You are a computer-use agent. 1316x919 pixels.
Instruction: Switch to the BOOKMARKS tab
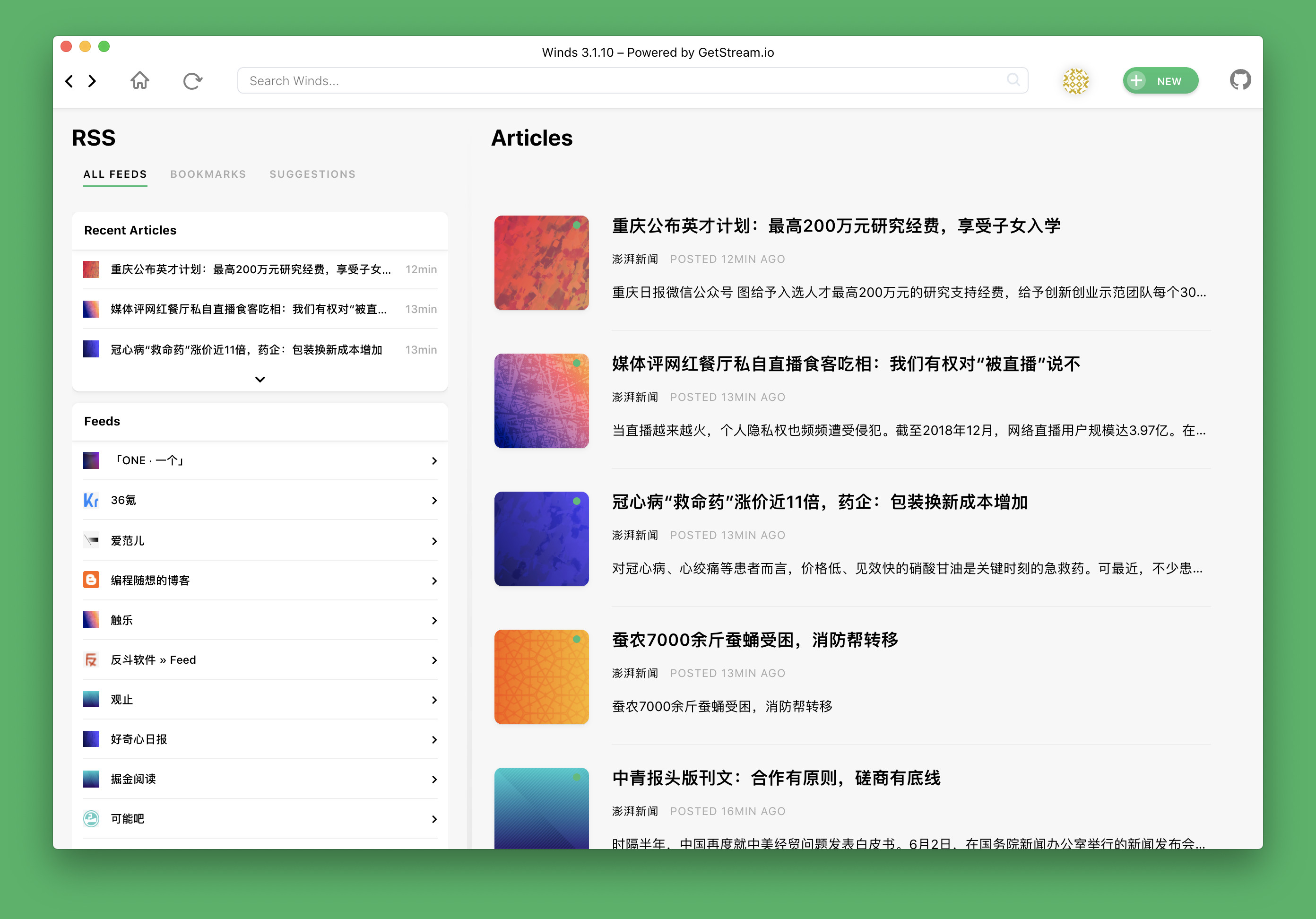[x=208, y=173]
